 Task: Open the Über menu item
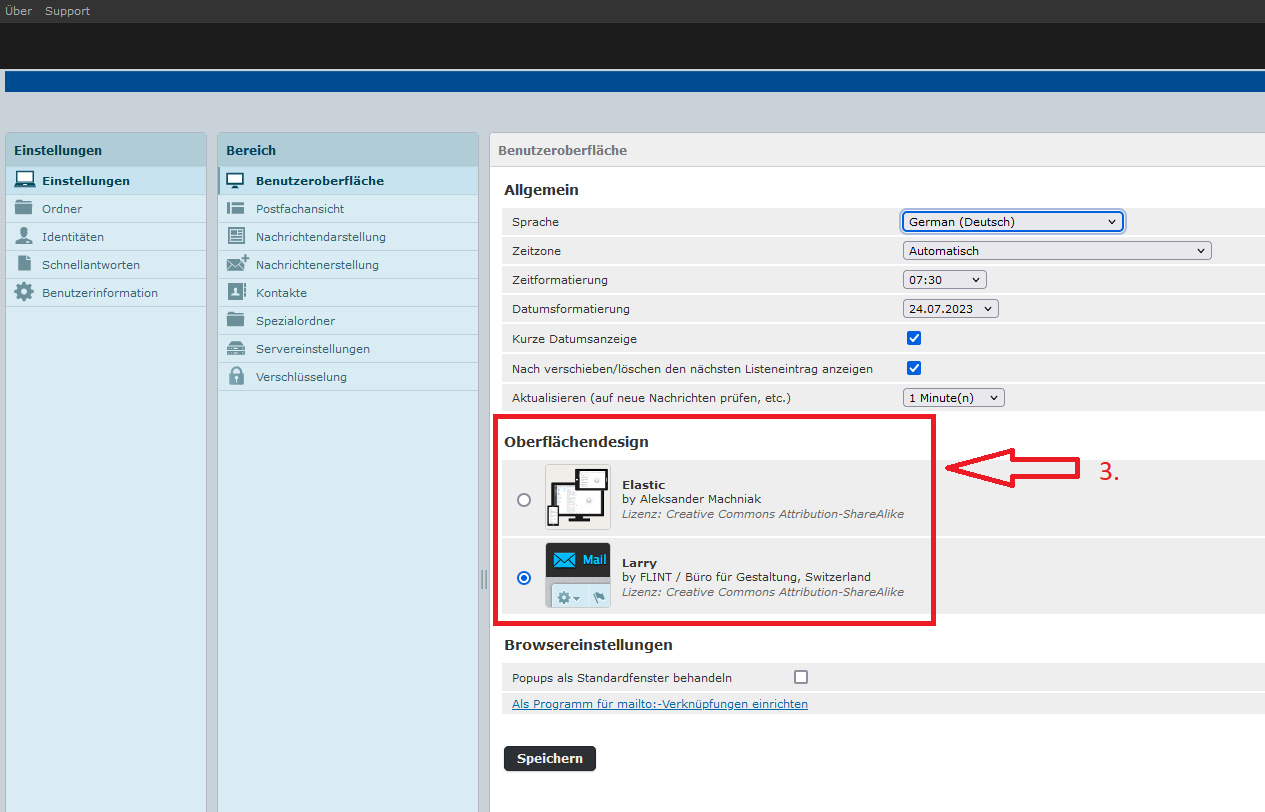pos(18,11)
